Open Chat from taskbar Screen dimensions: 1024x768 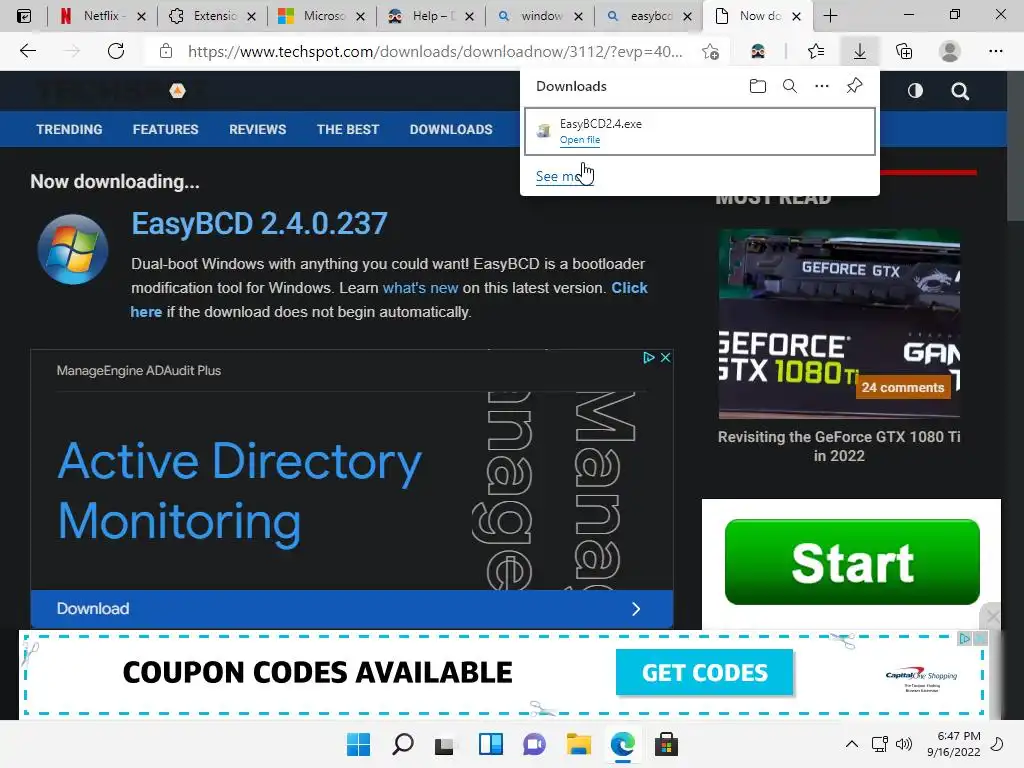534,744
